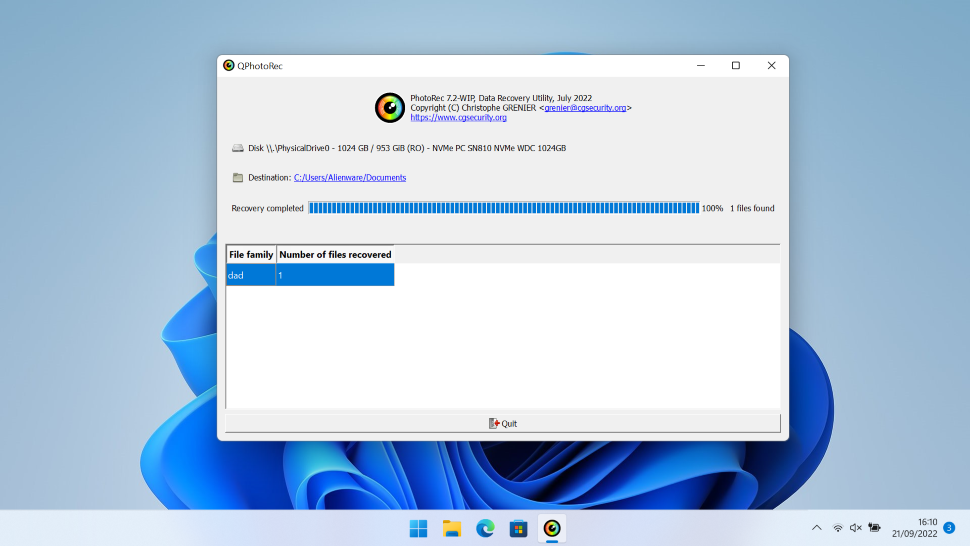Click the recovery progress bar

point(504,208)
